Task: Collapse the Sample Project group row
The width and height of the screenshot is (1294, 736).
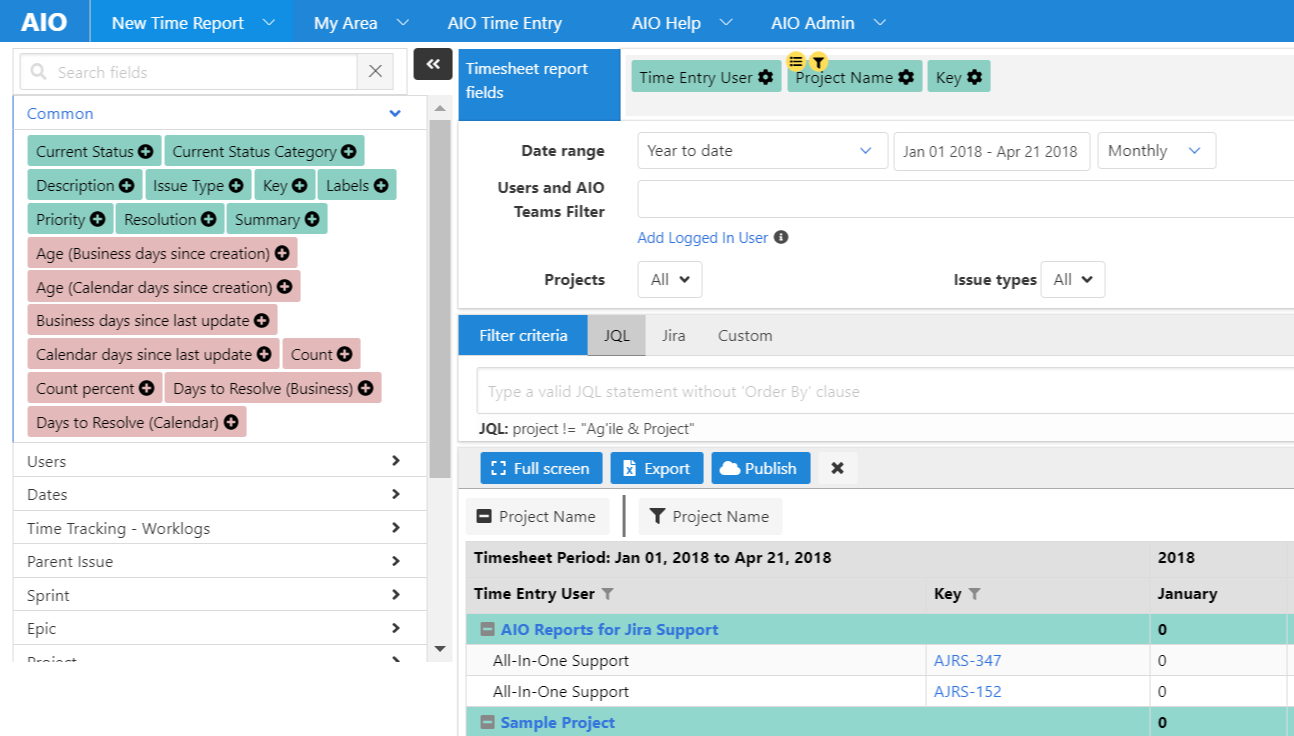Action: click(487, 723)
